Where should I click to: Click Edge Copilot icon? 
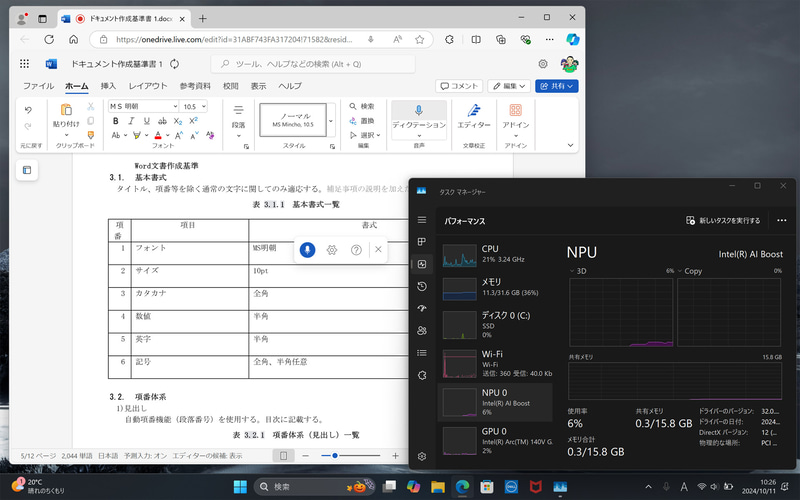[572, 39]
